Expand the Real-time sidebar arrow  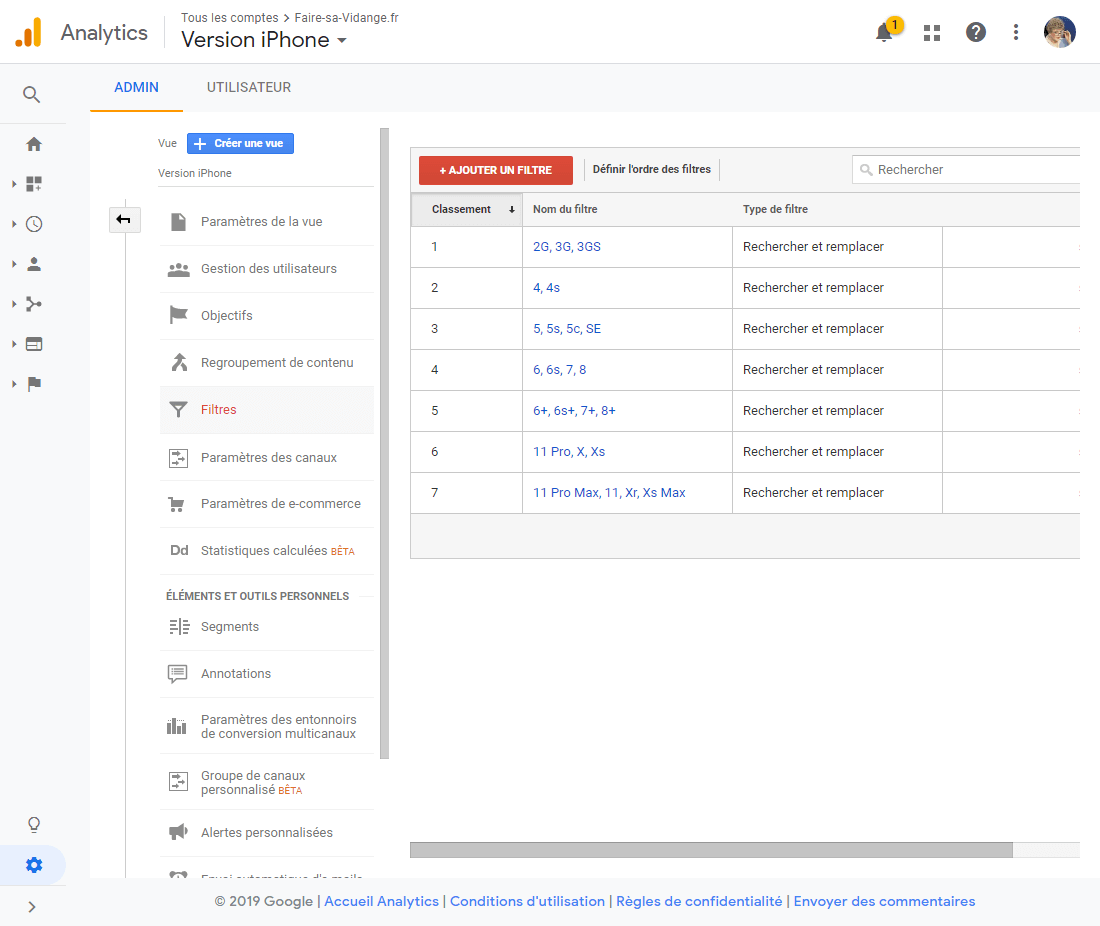coord(14,224)
